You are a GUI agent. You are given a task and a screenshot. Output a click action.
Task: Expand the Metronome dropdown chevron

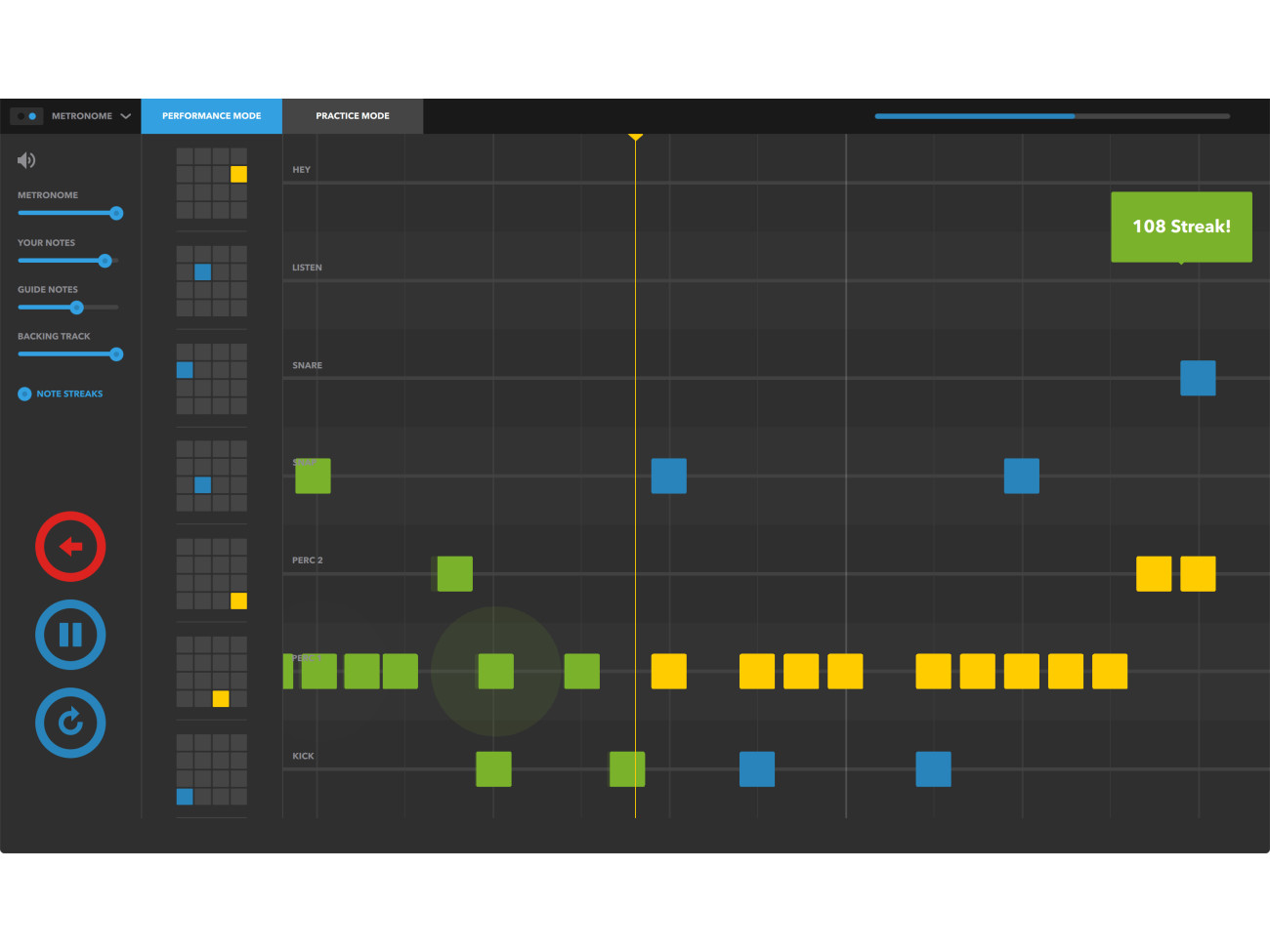126,116
